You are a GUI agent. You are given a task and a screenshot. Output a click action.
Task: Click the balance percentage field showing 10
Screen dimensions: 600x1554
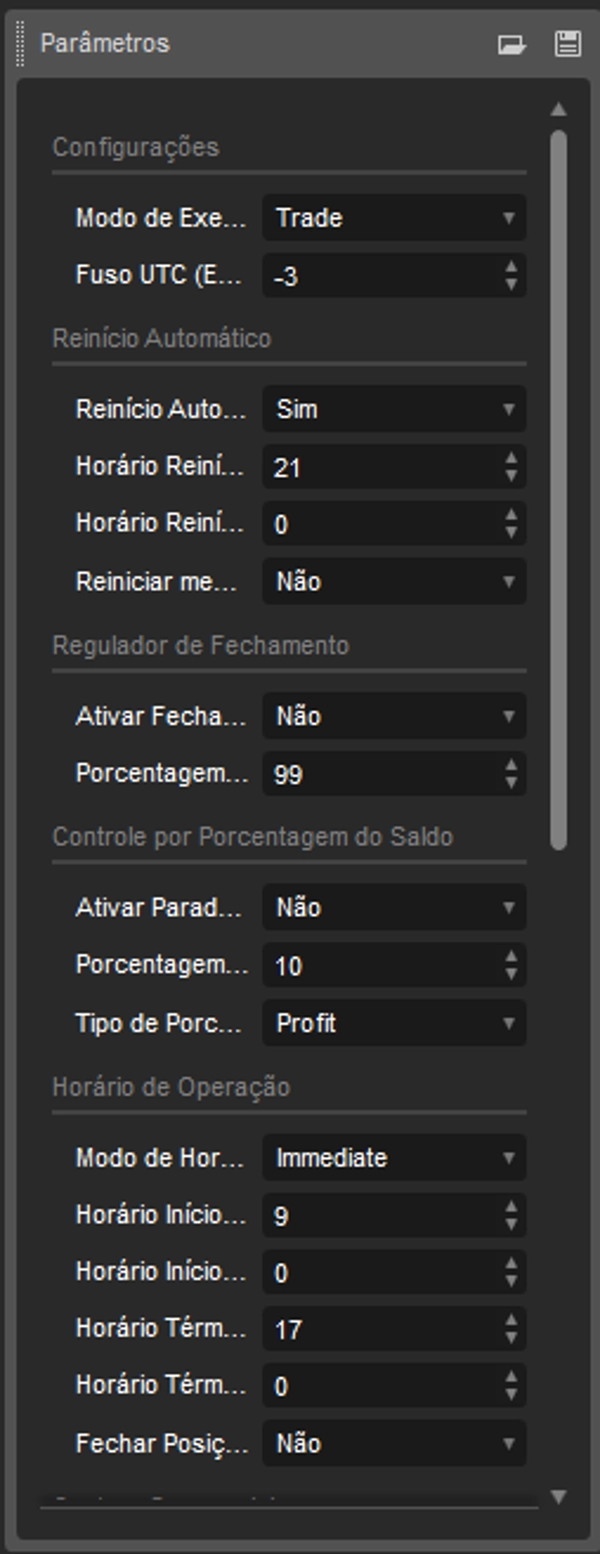coord(380,966)
